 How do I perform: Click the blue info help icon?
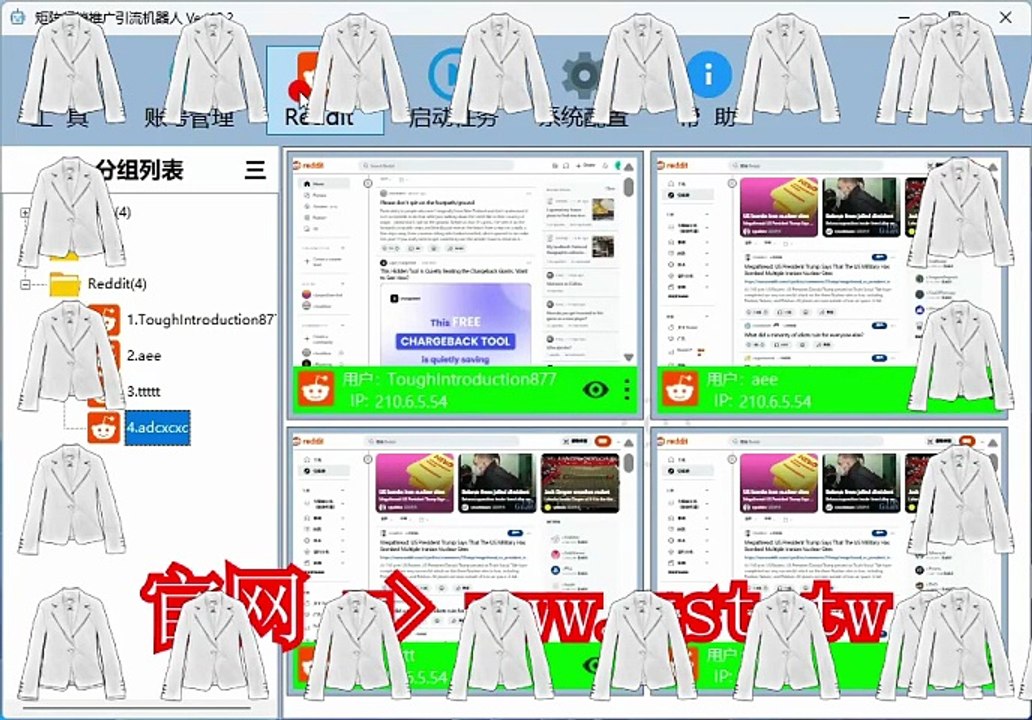(x=708, y=74)
